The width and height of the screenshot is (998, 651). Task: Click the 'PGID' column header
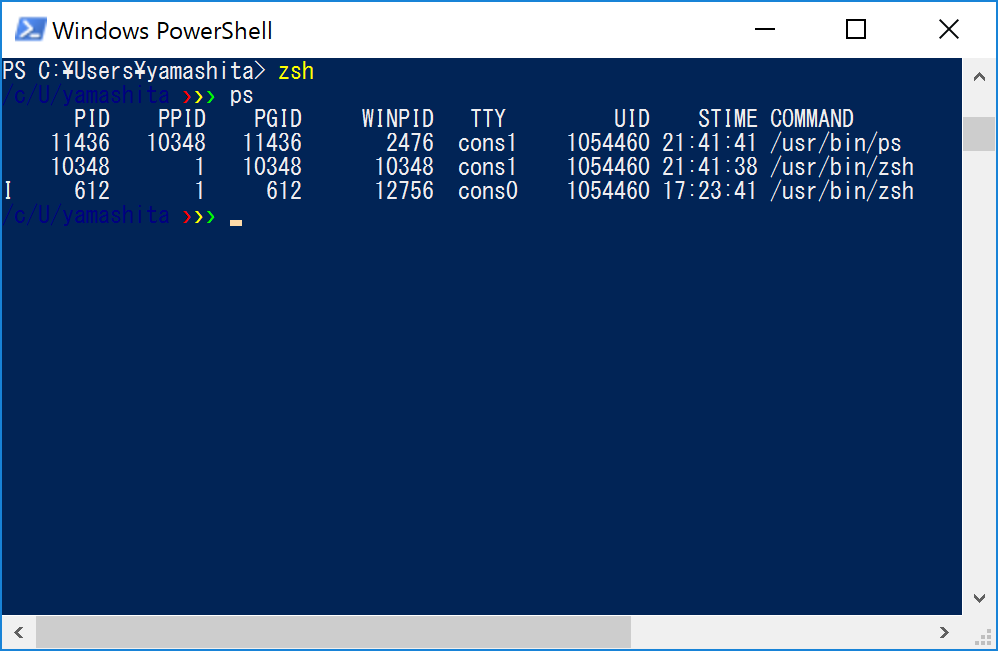278,118
